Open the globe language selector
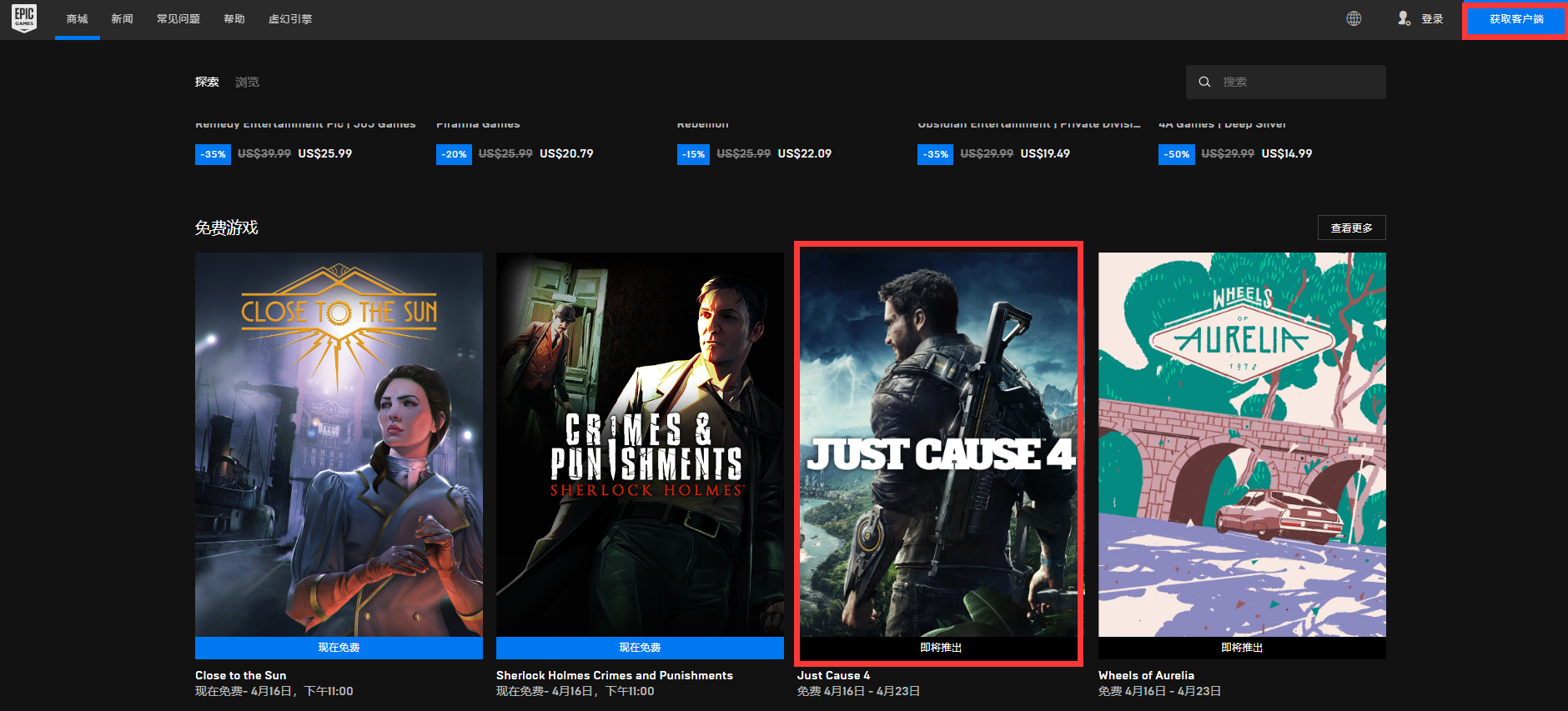The height and width of the screenshot is (711, 1568). click(x=1354, y=18)
